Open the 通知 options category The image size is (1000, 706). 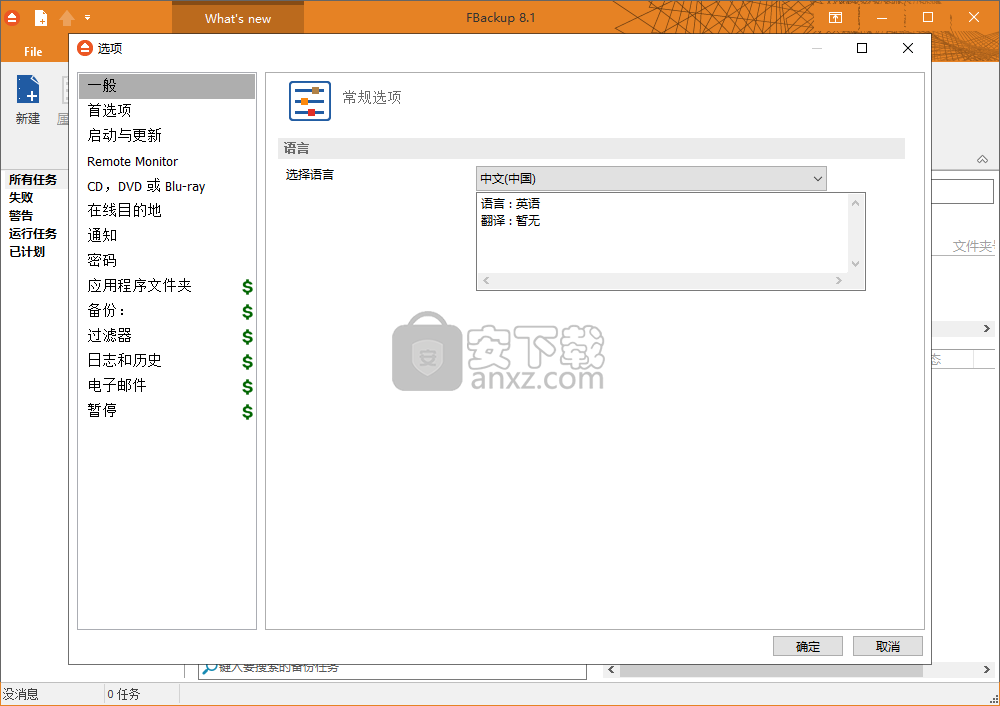point(166,235)
